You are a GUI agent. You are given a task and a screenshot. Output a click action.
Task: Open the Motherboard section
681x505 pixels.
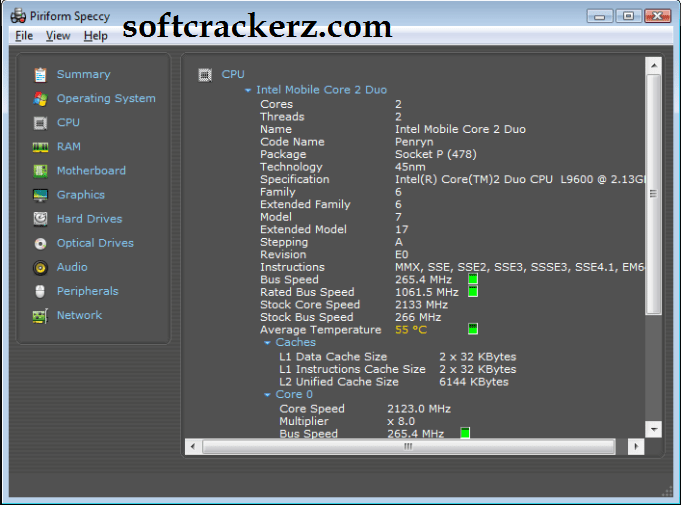coord(92,171)
